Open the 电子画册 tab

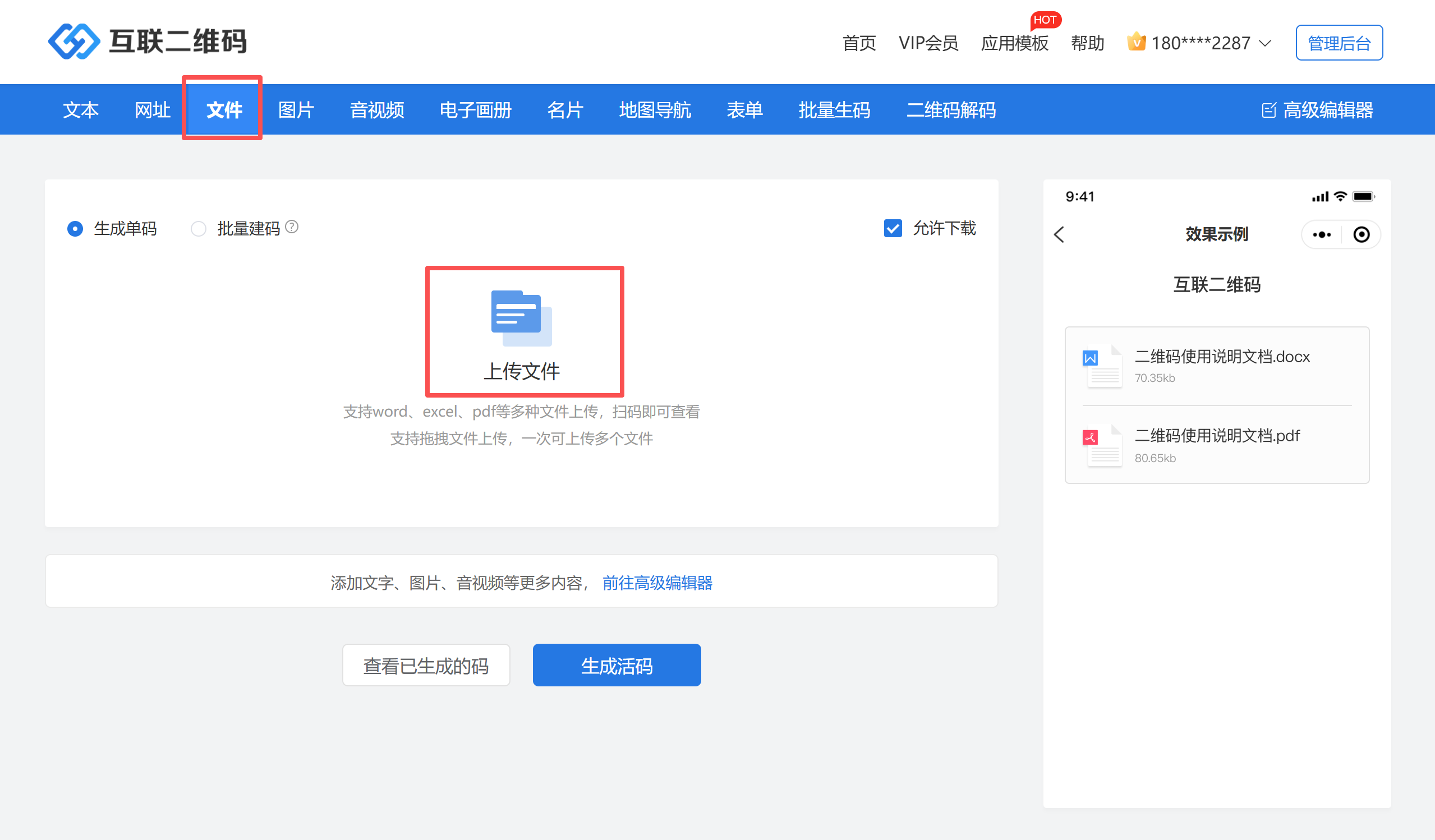pos(475,110)
